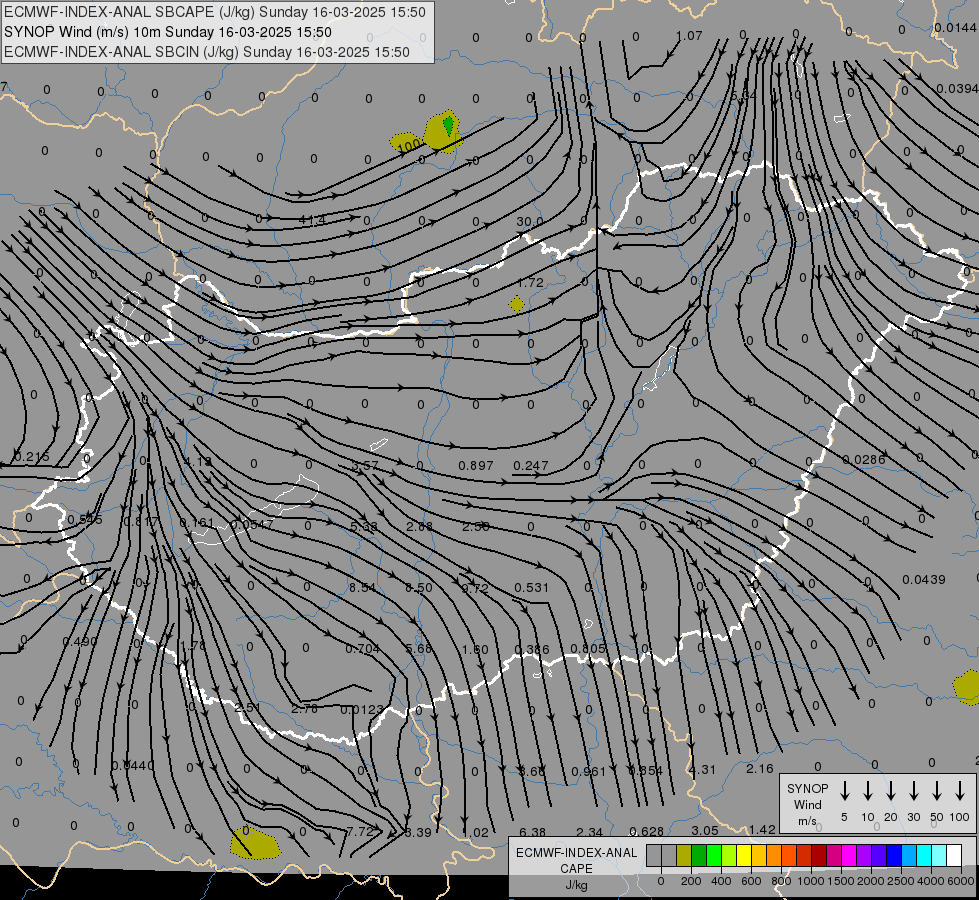Click the 0.531 value label
The width and height of the screenshot is (979, 900).
(x=531, y=588)
